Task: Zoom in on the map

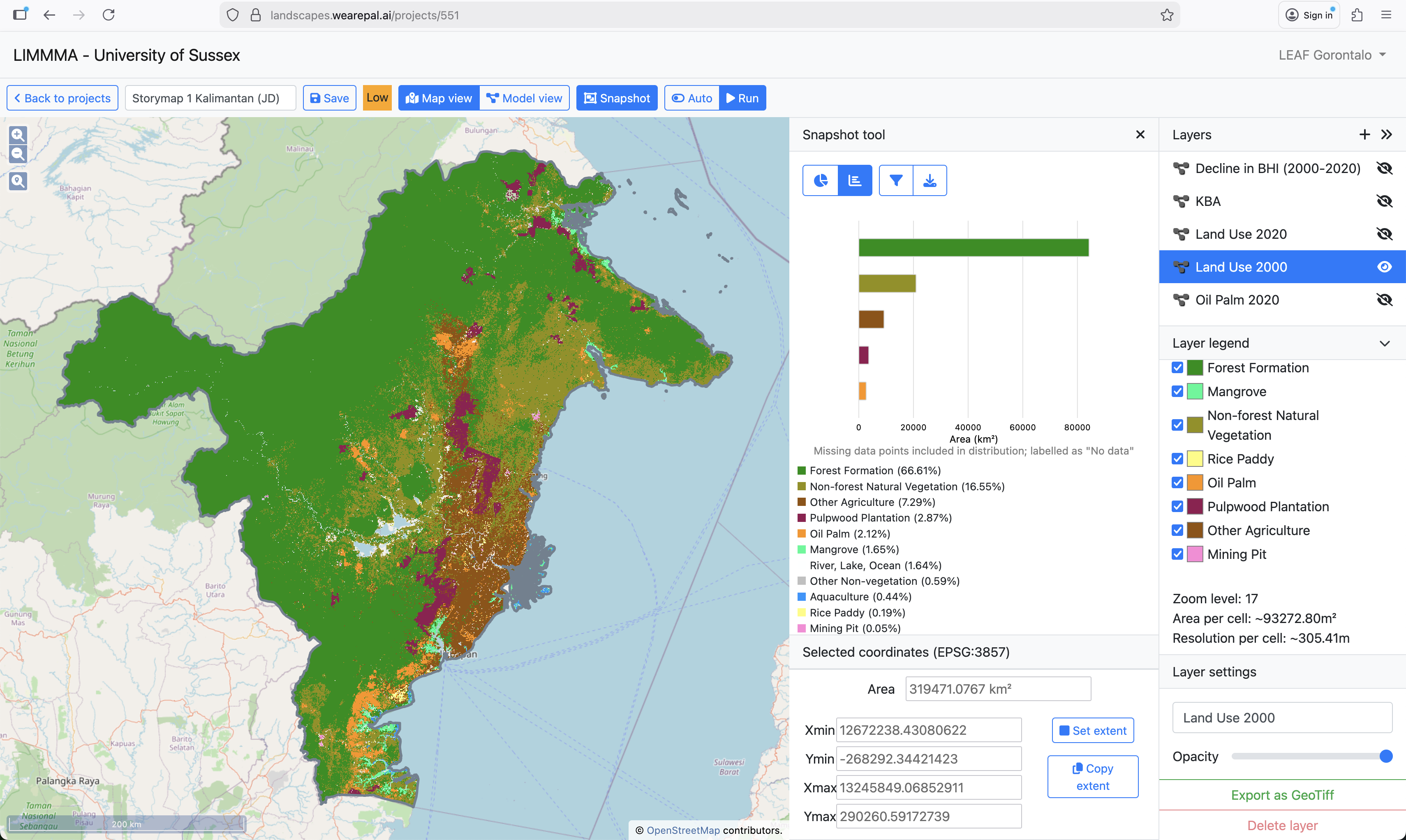Action: pyautogui.click(x=18, y=135)
